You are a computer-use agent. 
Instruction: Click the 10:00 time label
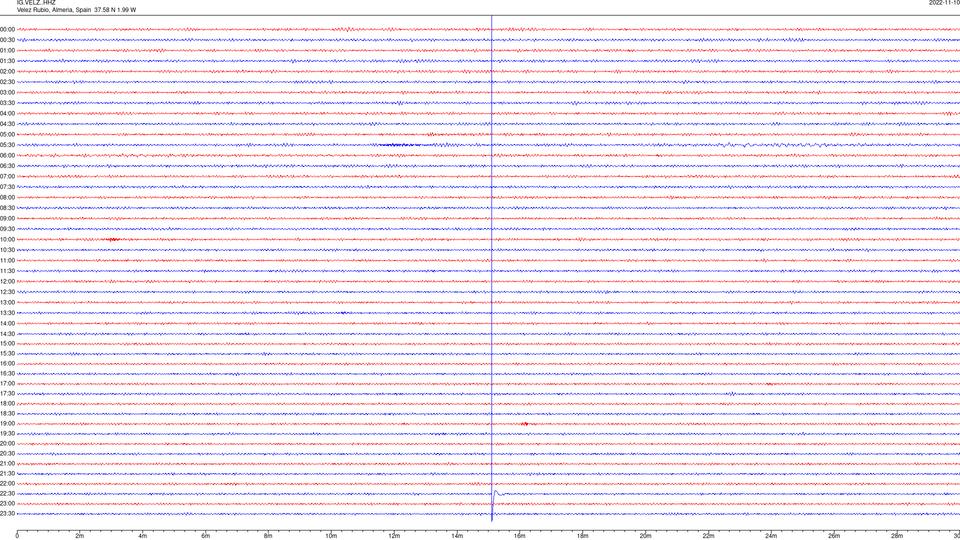click(x=7, y=240)
